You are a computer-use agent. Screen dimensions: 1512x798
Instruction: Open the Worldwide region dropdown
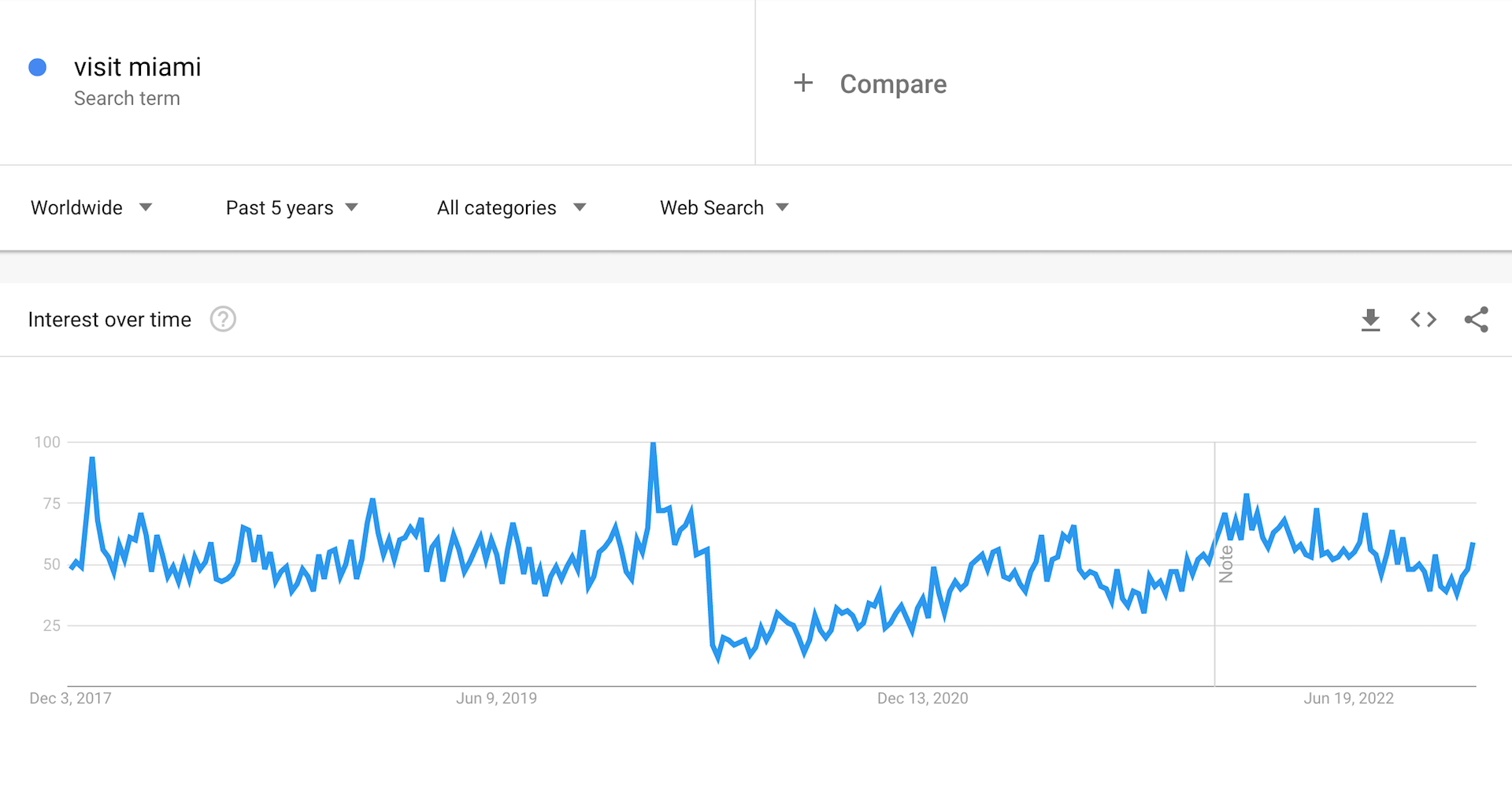tap(91, 207)
